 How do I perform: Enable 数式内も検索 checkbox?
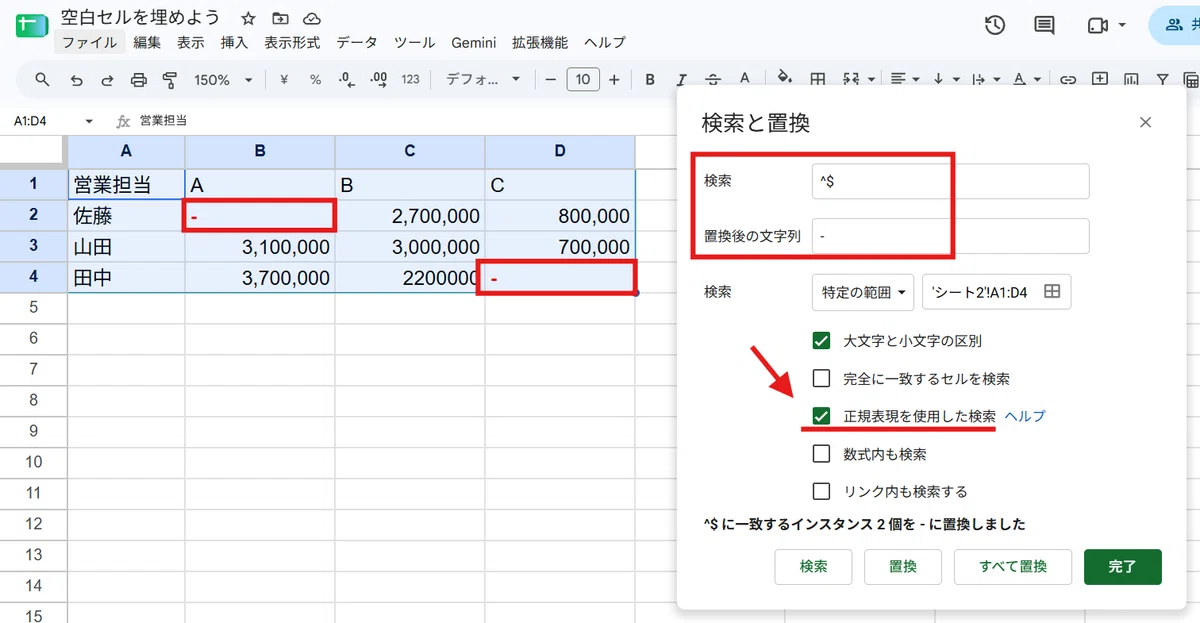click(821, 454)
